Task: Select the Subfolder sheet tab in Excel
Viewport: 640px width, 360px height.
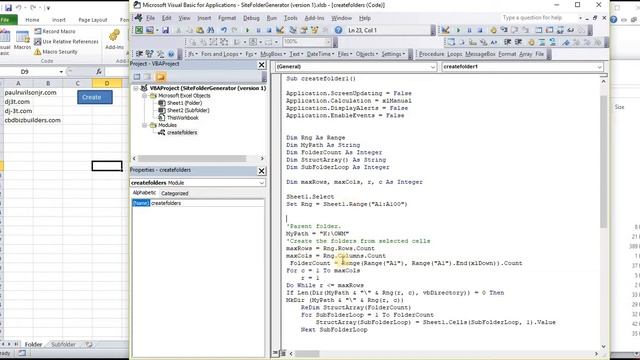Action: pos(64,344)
